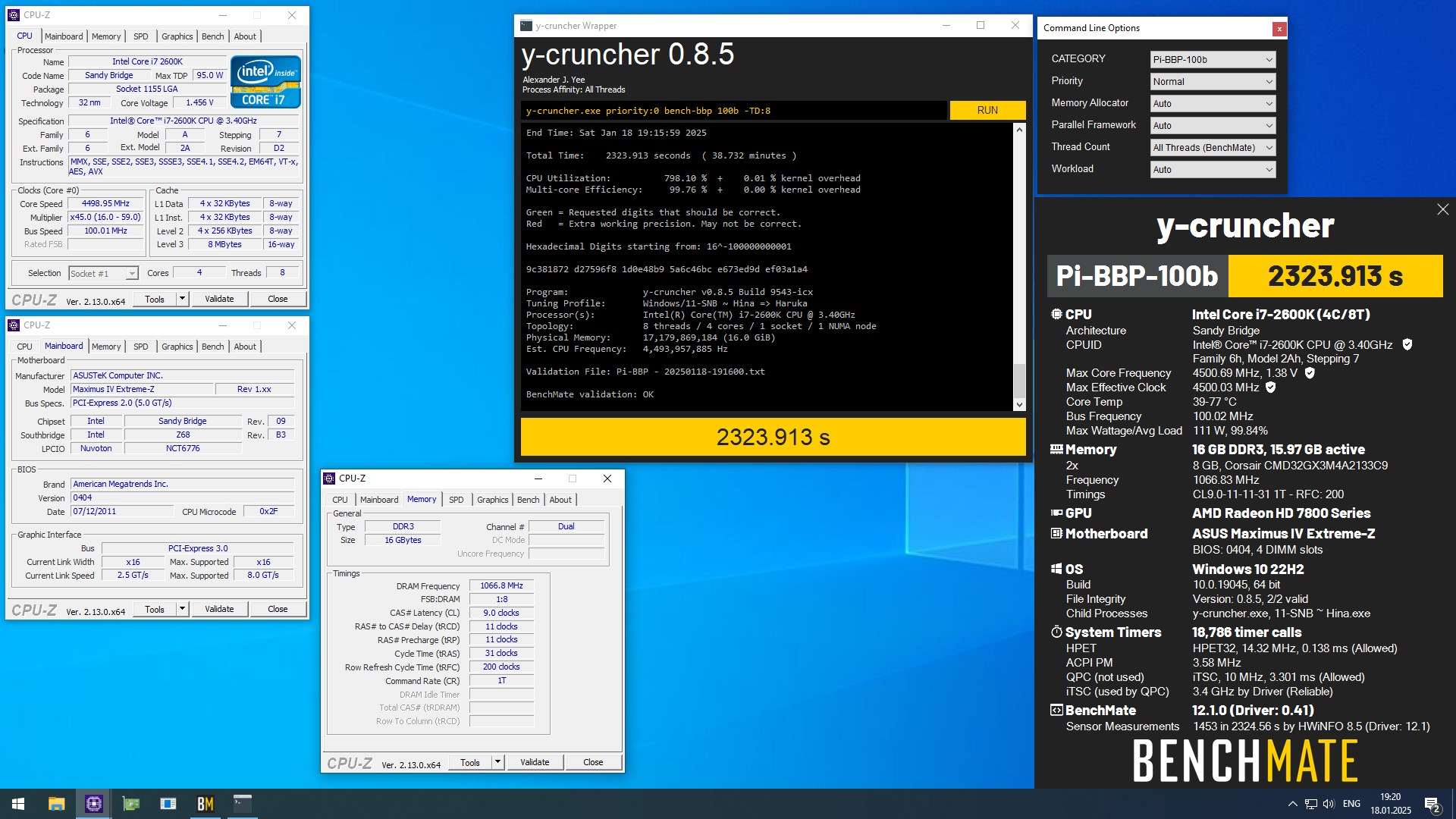Open the Workload dropdown

click(x=1213, y=169)
